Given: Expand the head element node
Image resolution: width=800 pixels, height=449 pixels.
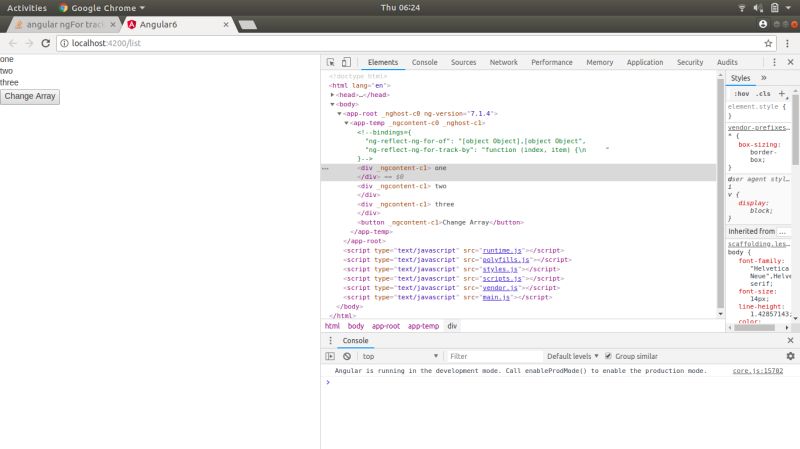Looking at the screenshot, I should tap(332, 95).
